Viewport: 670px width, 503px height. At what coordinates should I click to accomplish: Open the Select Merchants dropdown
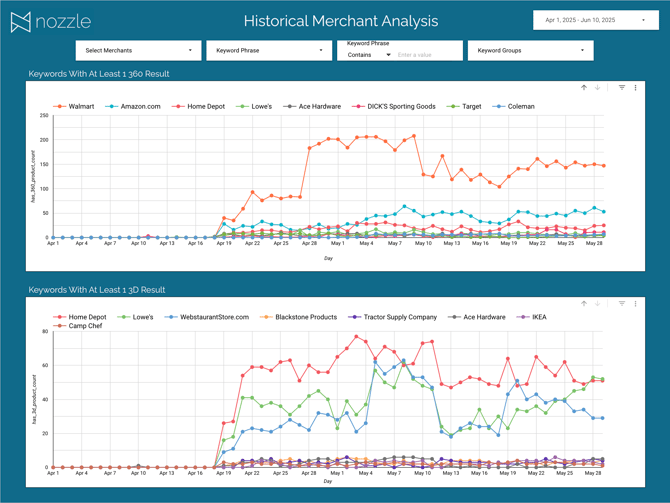point(138,50)
